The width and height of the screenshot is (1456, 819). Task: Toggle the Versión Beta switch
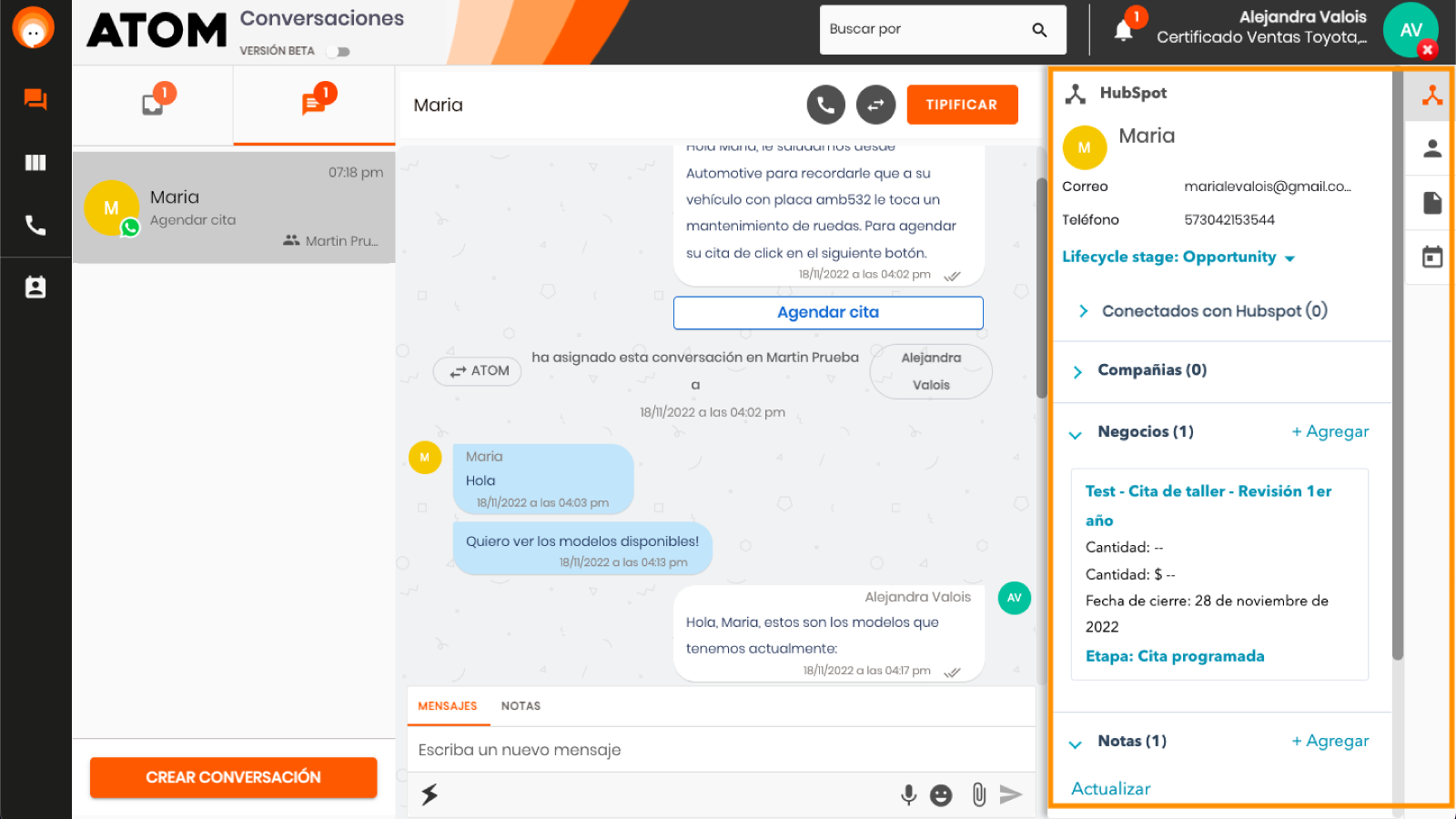point(338,52)
